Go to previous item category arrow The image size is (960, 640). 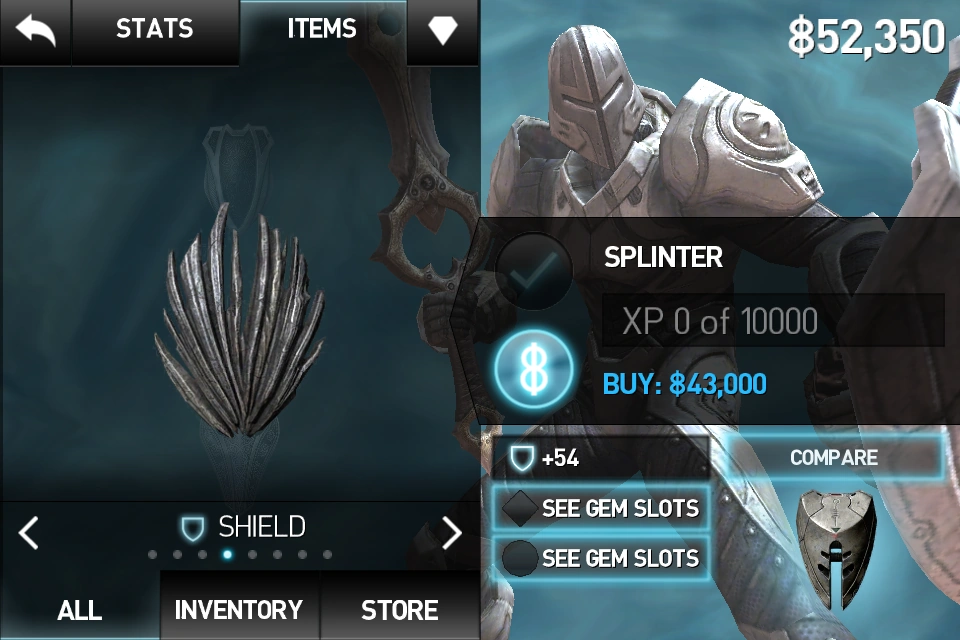click(29, 532)
